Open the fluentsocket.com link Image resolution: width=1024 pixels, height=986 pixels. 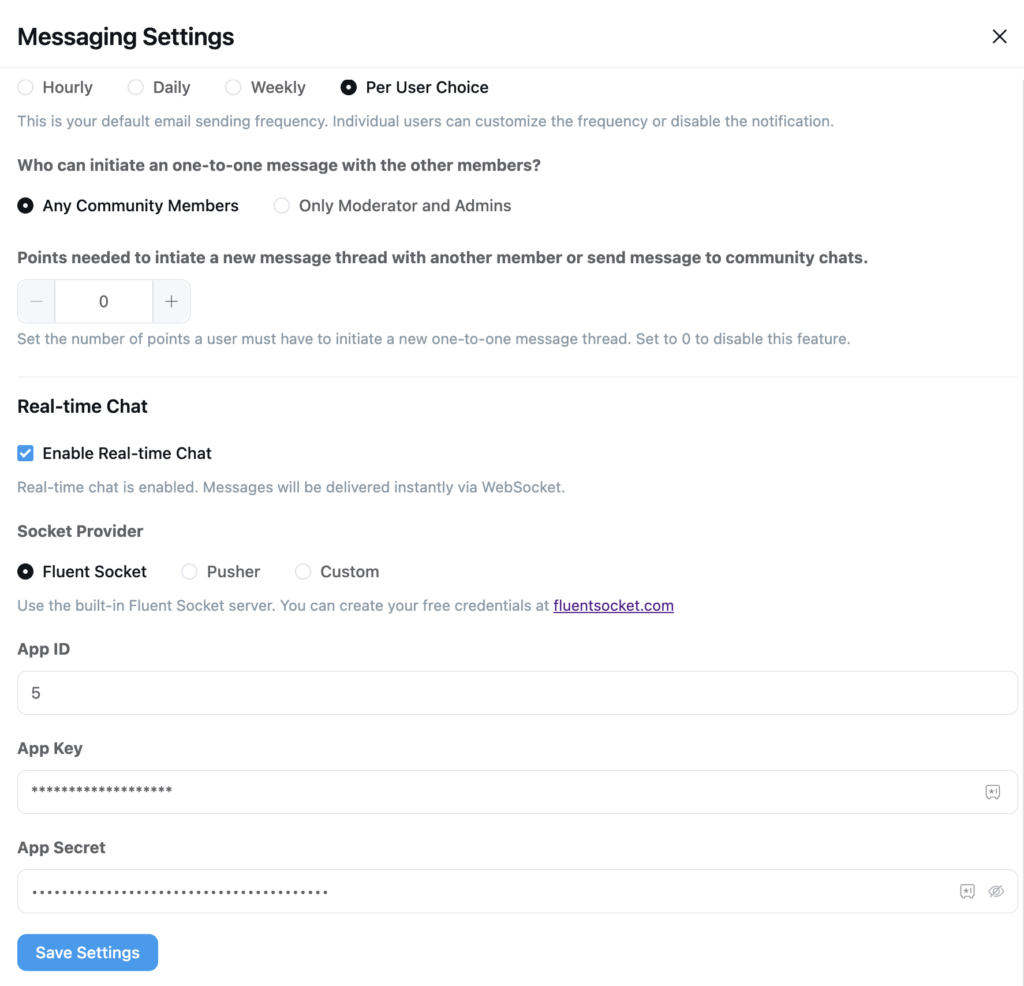[613, 605]
